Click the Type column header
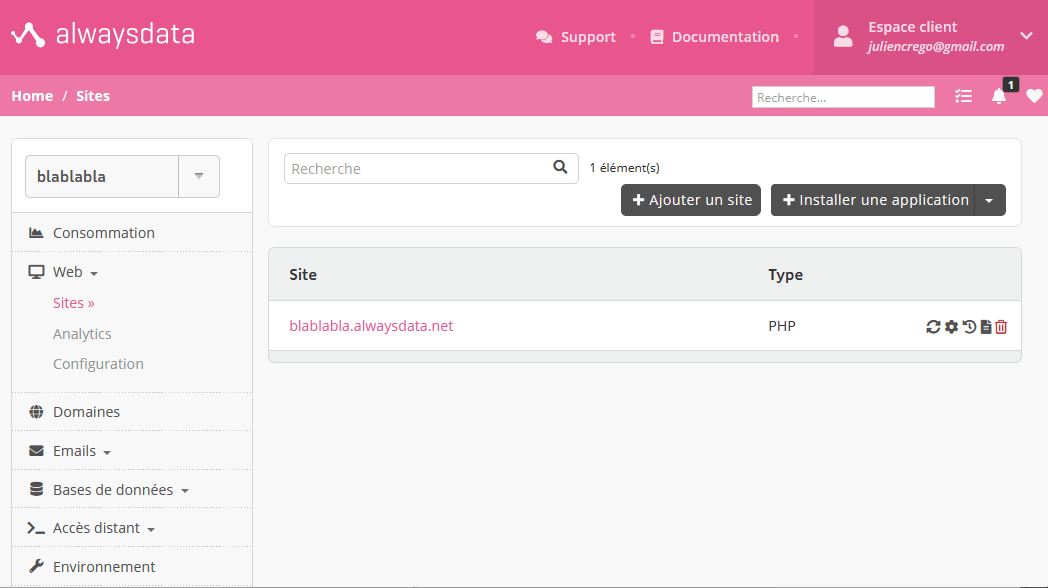Image resolution: width=1048 pixels, height=588 pixels. pyautogui.click(x=785, y=275)
